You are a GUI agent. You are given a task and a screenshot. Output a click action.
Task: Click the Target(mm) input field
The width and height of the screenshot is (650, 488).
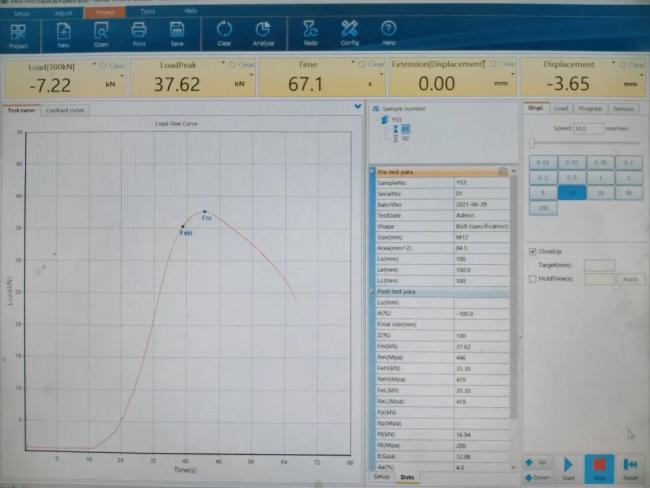(599, 265)
